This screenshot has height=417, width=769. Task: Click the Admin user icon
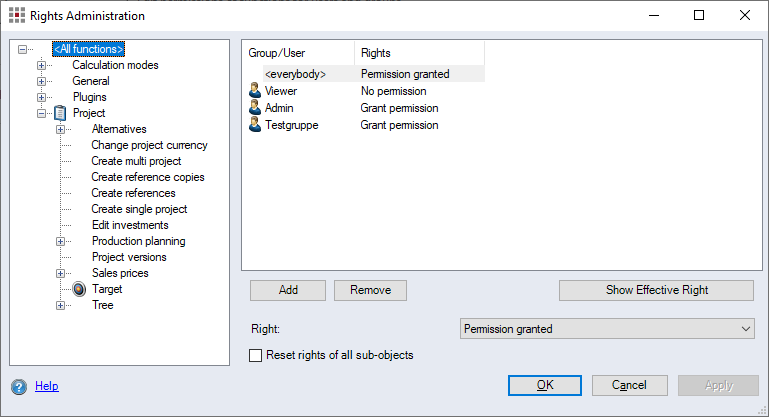coord(255,108)
